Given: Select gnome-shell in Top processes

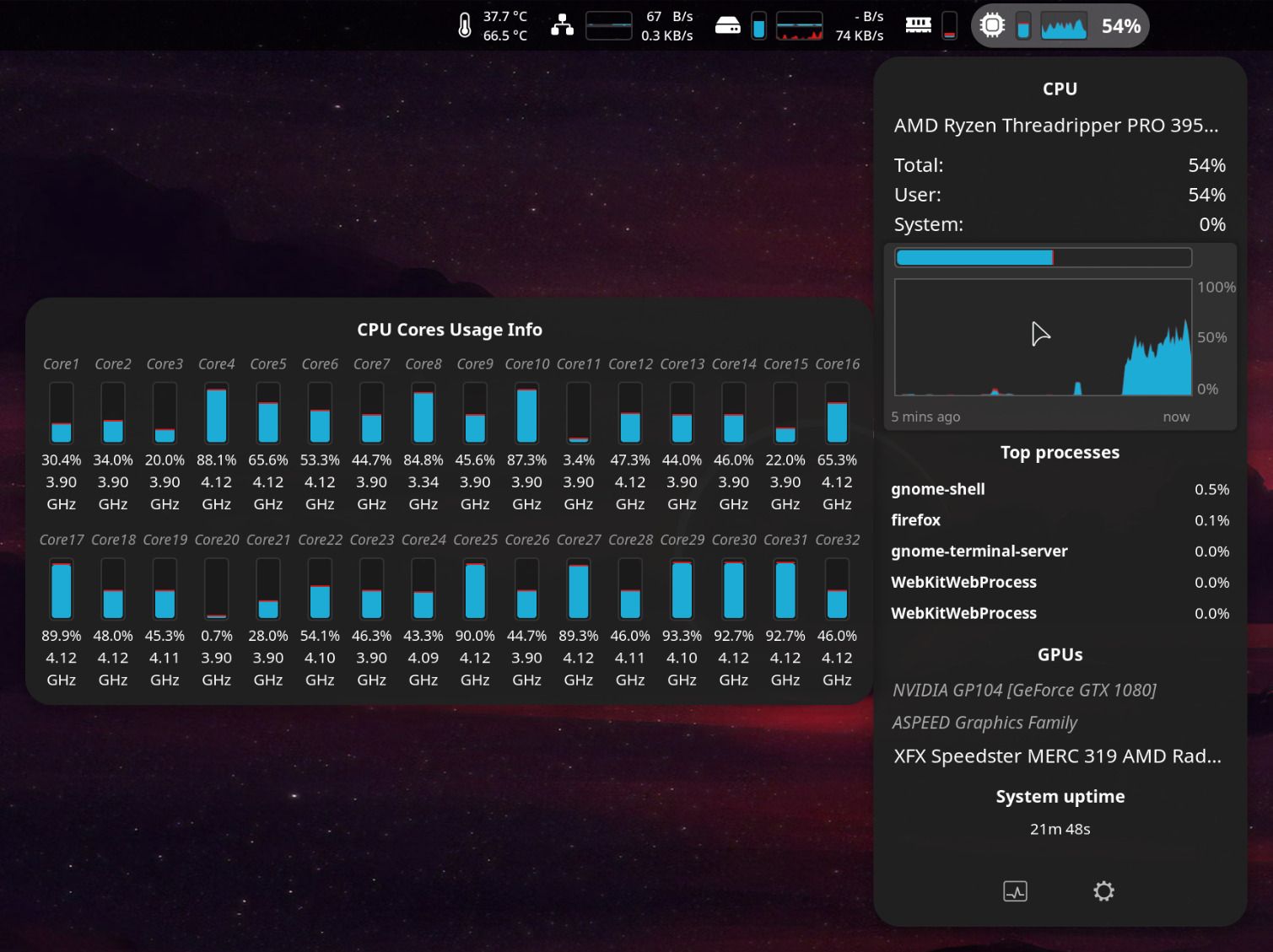Looking at the screenshot, I should (938, 489).
